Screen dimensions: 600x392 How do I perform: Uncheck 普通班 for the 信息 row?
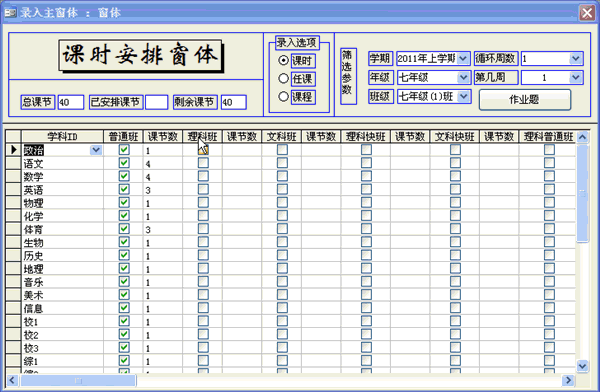(x=124, y=308)
